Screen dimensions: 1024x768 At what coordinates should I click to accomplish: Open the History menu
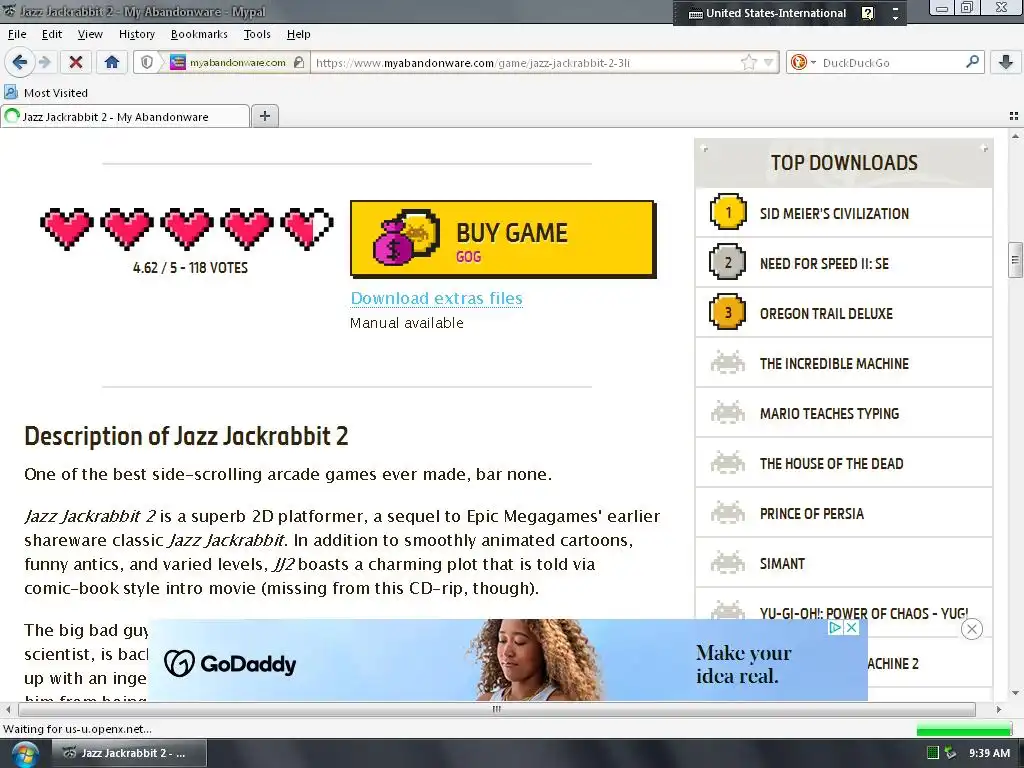point(136,34)
